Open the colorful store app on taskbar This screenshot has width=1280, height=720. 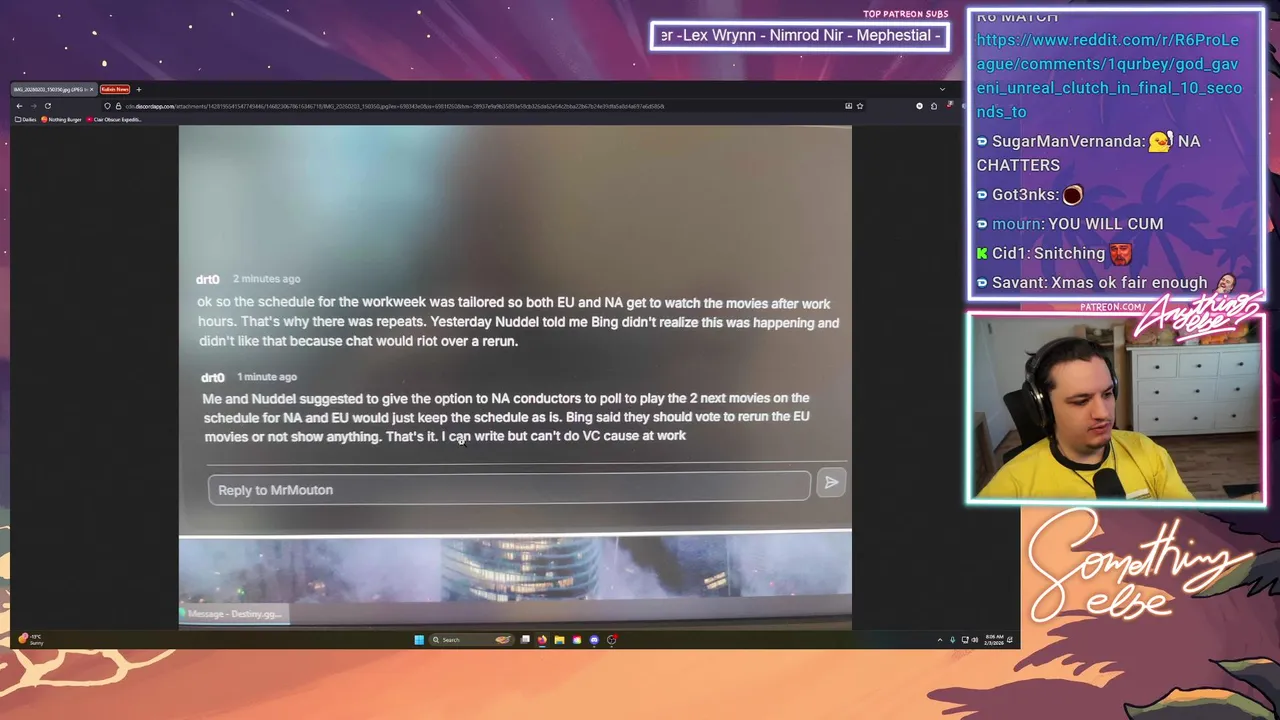(x=577, y=640)
